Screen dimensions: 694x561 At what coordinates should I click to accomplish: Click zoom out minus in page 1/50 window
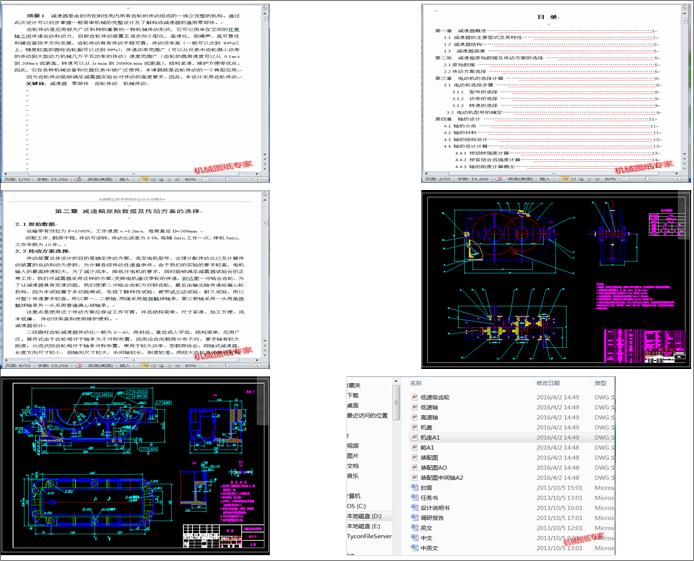click(x=206, y=179)
